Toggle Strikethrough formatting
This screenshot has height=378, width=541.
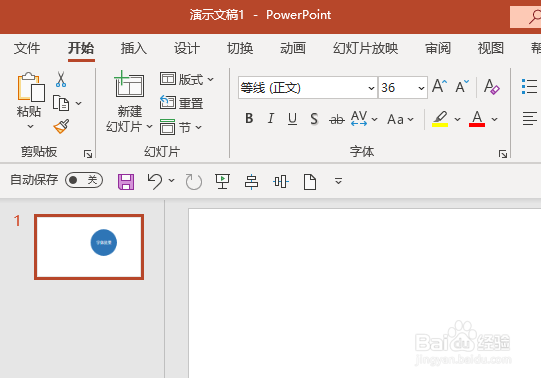(337, 120)
